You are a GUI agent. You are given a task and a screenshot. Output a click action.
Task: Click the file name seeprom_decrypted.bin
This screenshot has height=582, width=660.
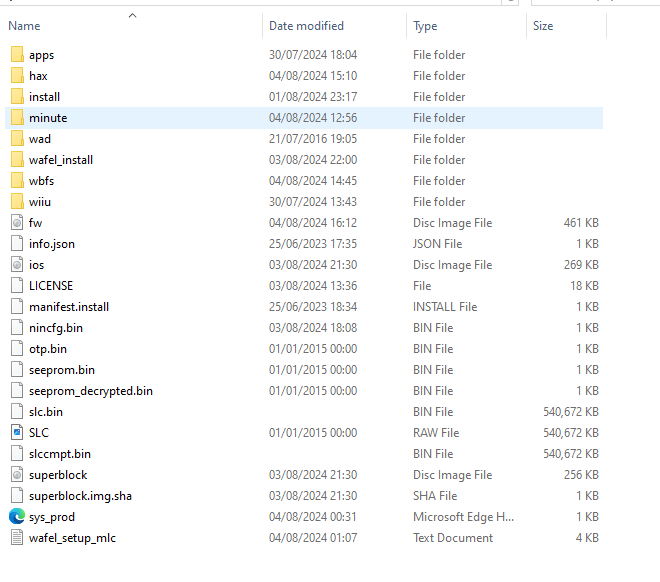pos(91,391)
